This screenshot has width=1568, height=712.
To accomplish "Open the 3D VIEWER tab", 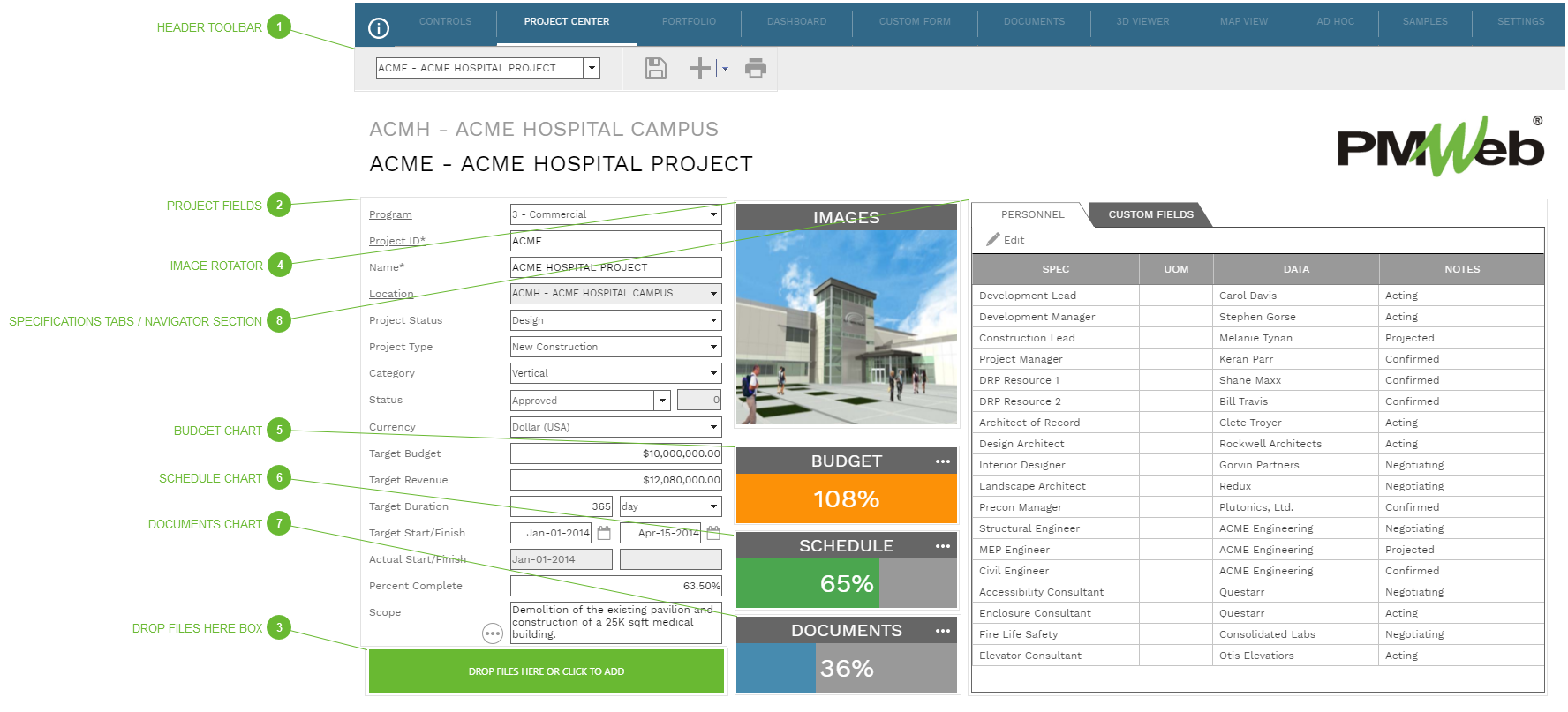I will coord(1142,22).
